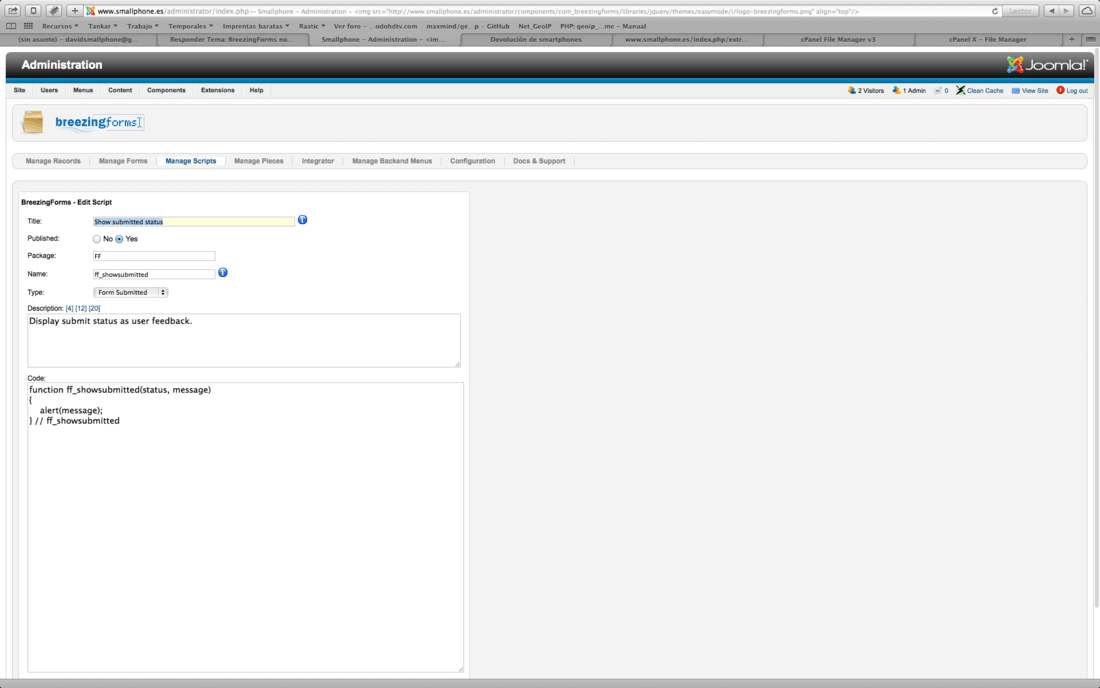Switch to Integrator tab

click(318, 161)
